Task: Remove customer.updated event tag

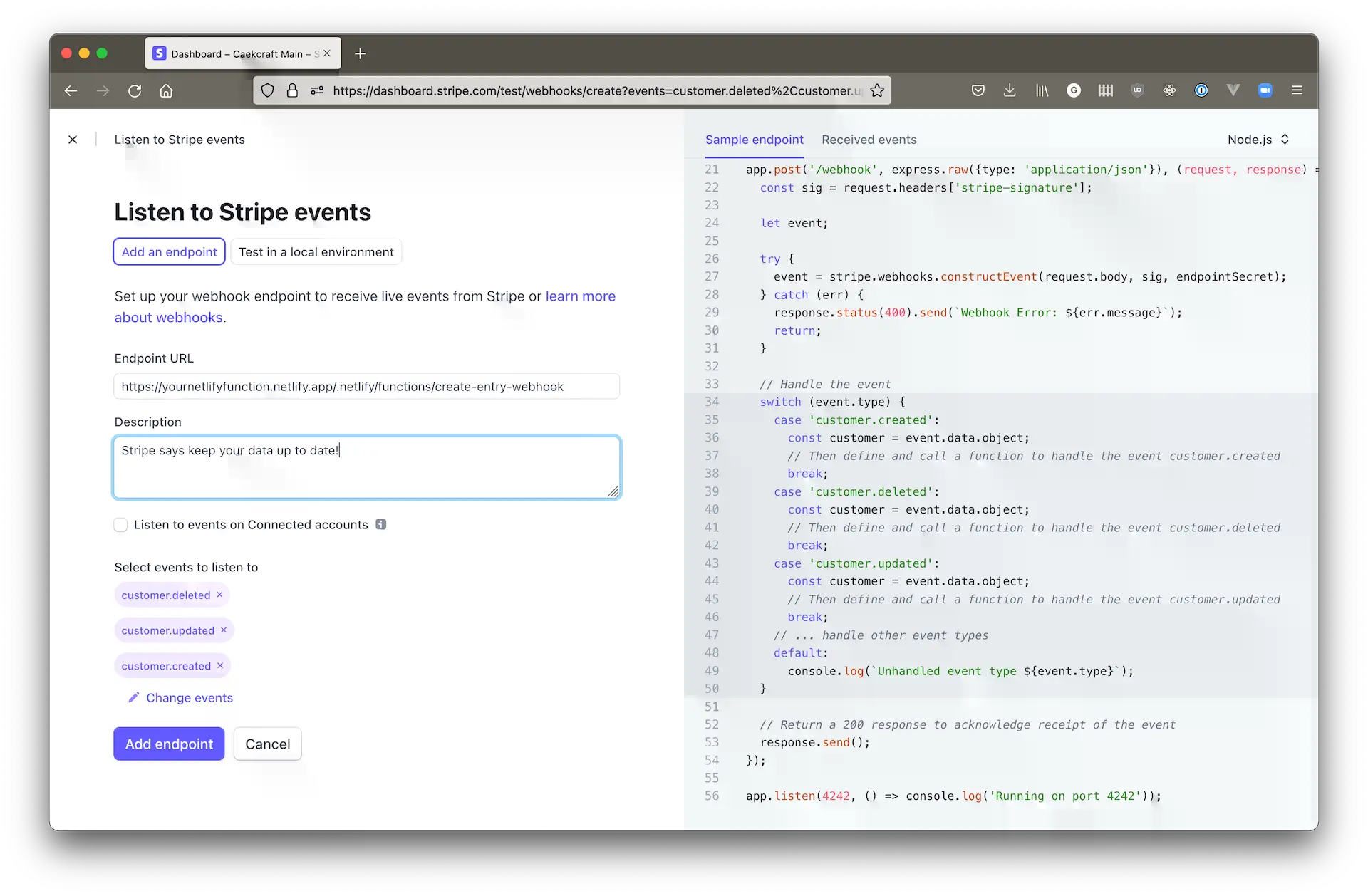Action: click(x=224, y=630)
